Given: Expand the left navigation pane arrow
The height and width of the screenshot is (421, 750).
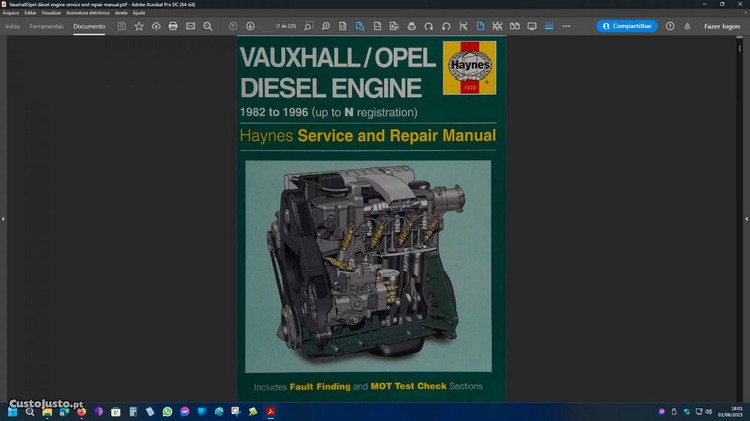Looking at the screenshot, I should tap(3, 218).
